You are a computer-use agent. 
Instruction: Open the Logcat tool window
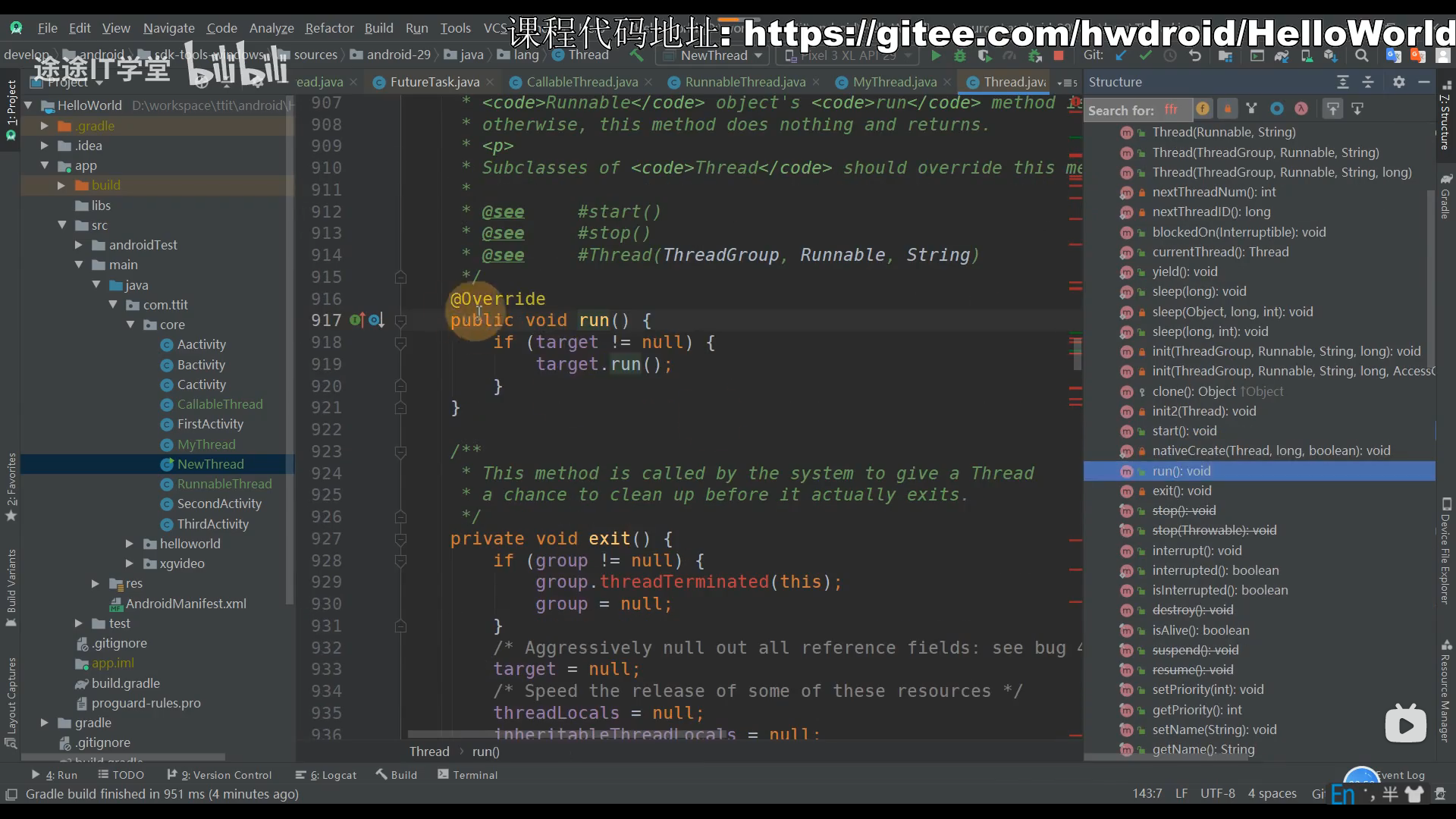326,775
